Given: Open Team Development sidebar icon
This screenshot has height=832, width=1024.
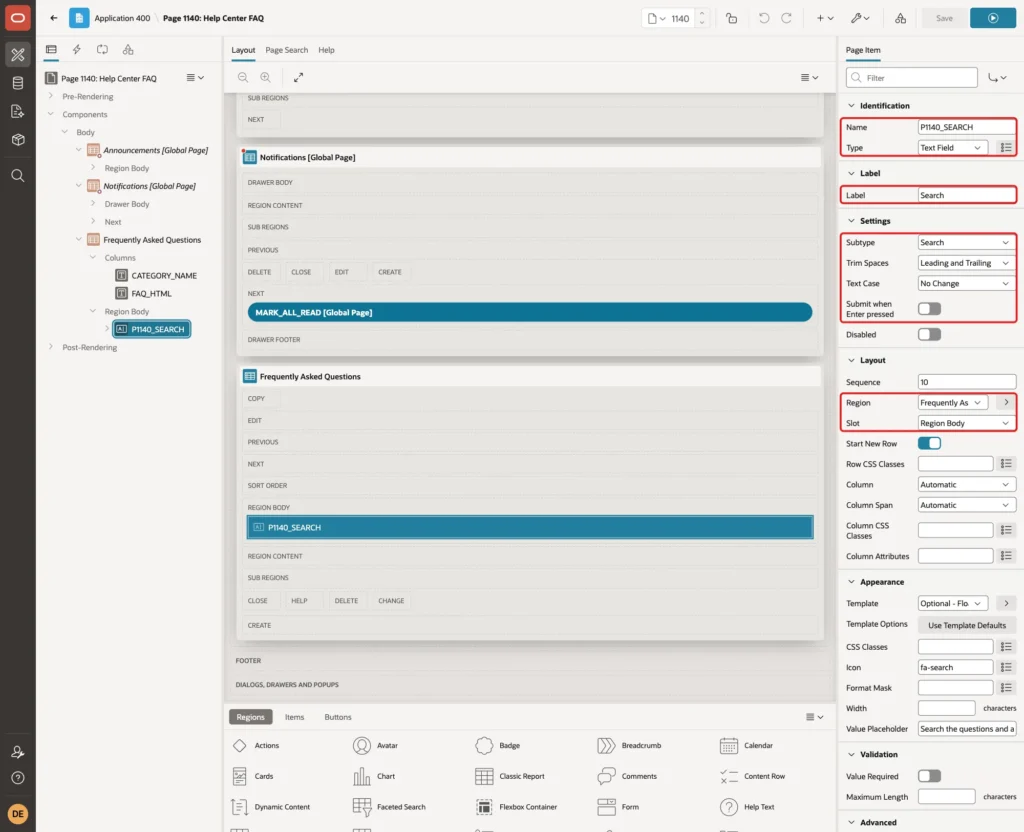Looking at the screenshot, I should (x=18, y=112).
